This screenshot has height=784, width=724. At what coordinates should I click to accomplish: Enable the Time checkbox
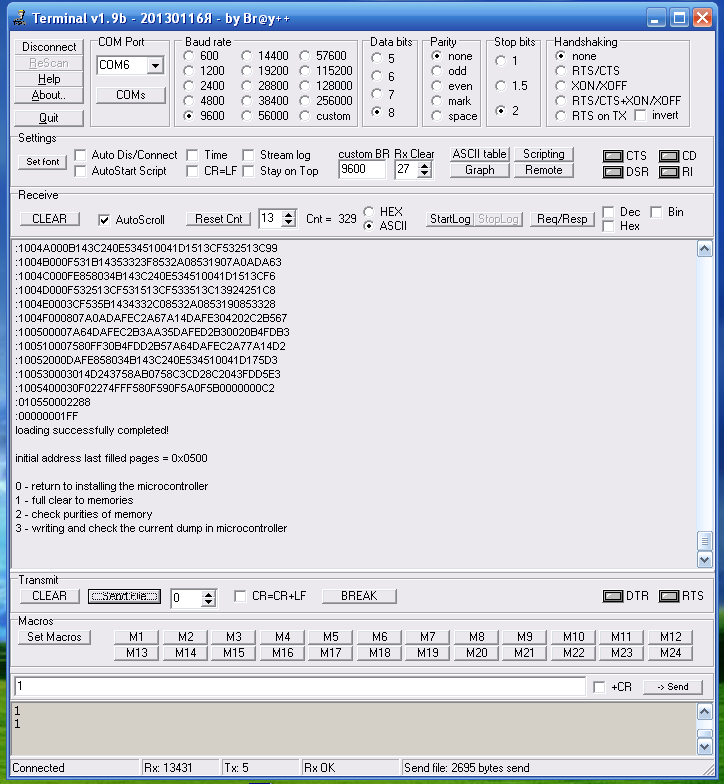click(x=192, y=155)
